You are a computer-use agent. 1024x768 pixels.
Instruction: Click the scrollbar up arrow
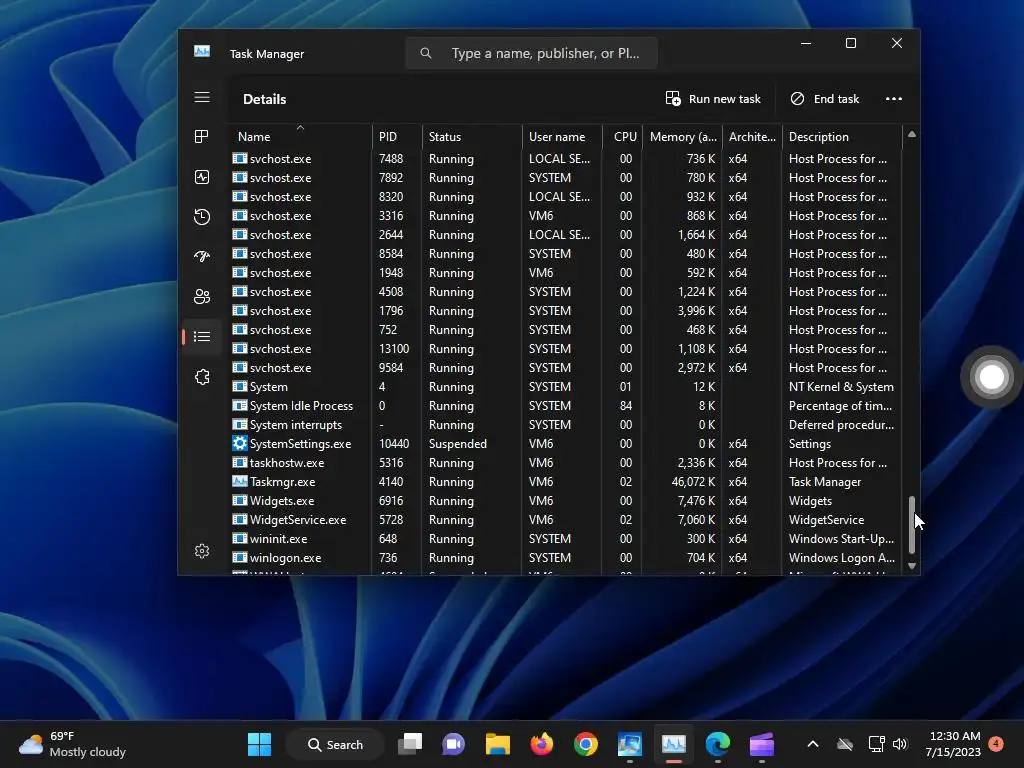912,134
